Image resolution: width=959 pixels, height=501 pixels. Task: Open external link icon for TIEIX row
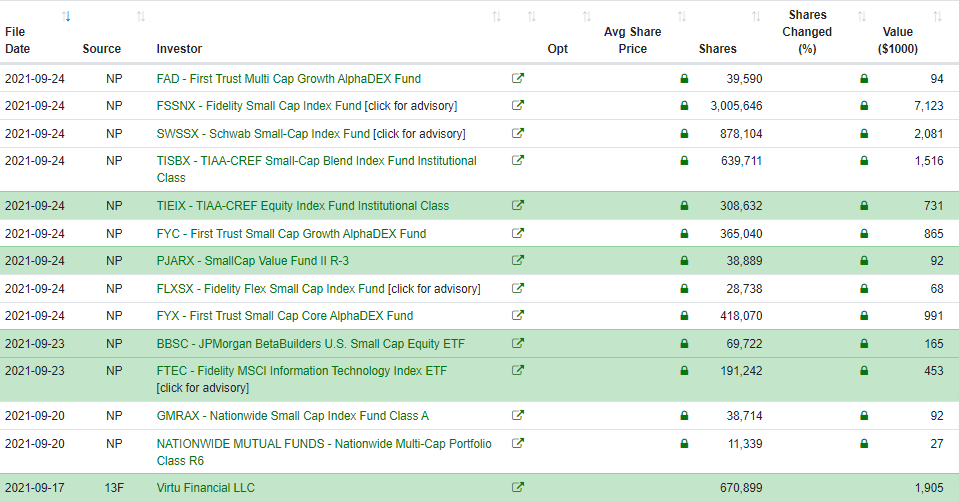pyautogui.click(x=517, y=206)
